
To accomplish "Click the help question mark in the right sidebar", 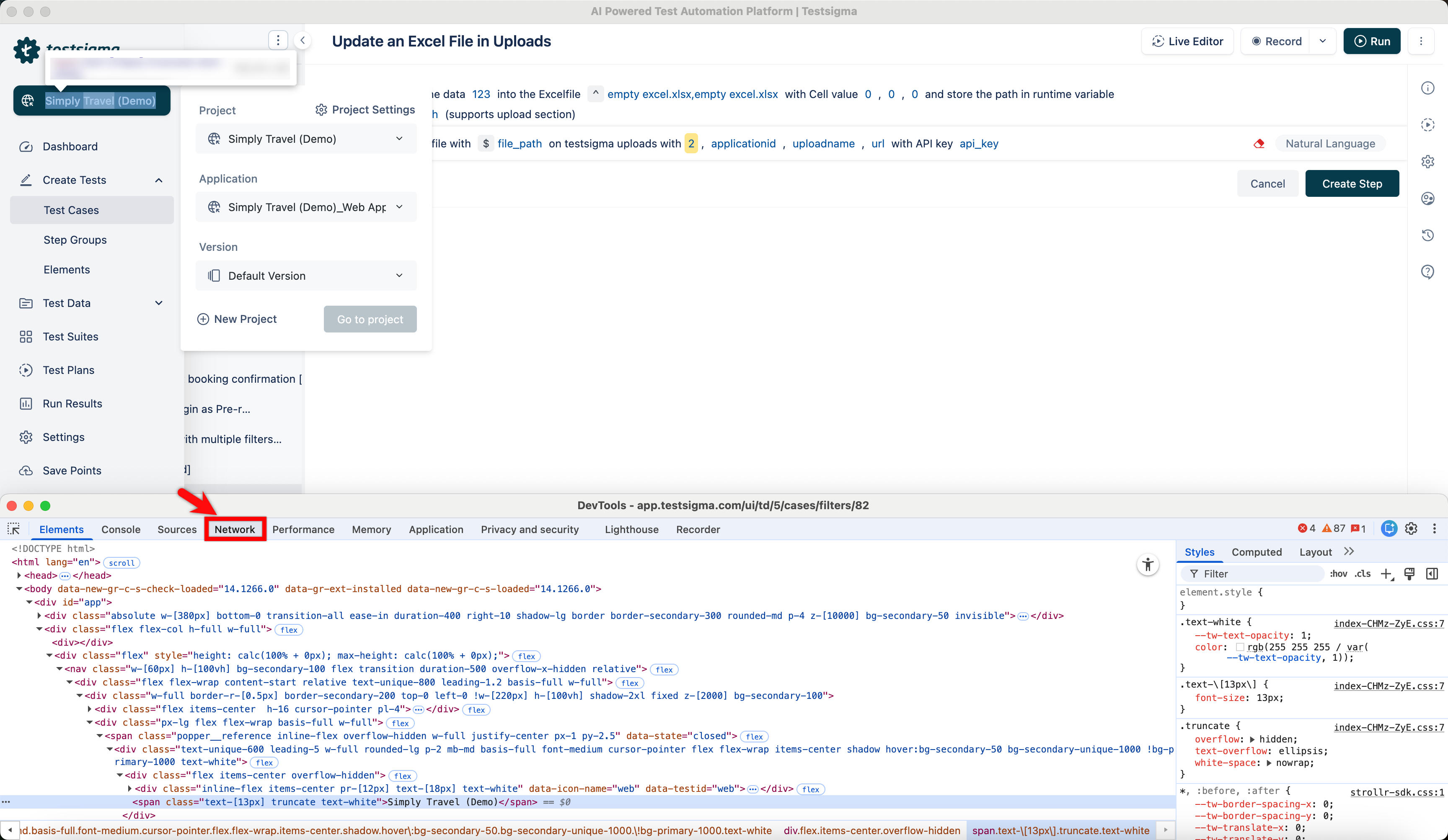I will coord(1427,272).
